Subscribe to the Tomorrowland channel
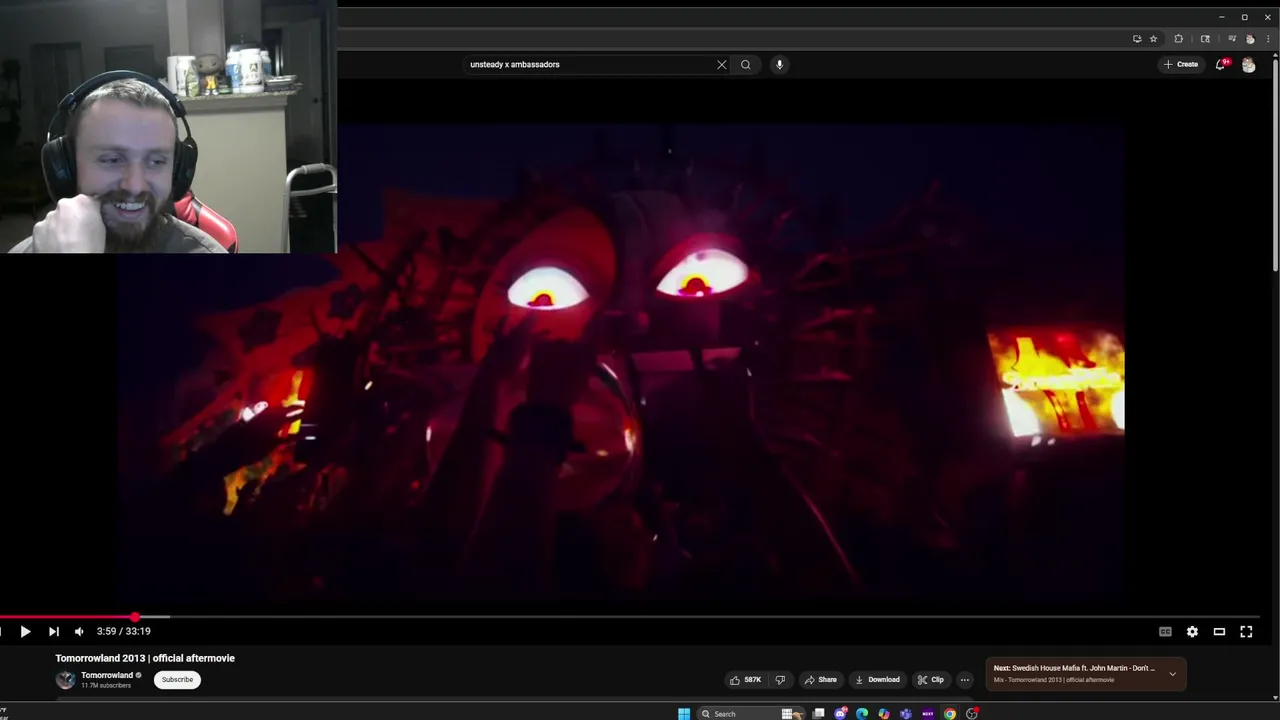1280x720 pixels. pos(177,680)
